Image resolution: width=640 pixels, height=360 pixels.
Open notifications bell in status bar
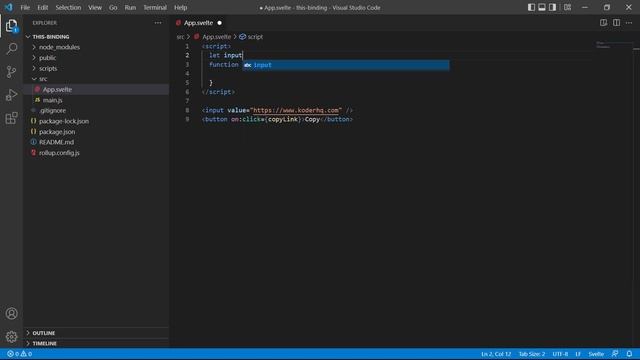[x=629, y=354]
